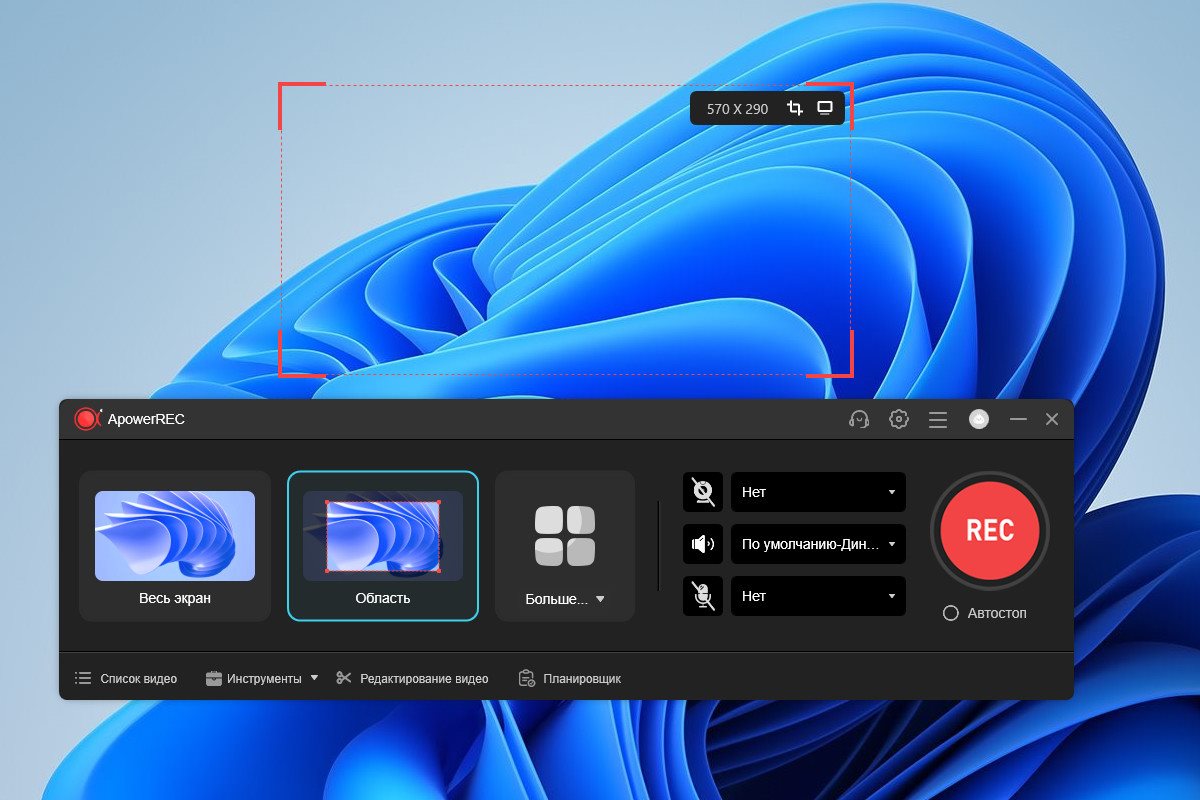Image resolution: width=1200 pixels, height=800 pixels.
Task: Enable the Автостоп radio option
Action: tap(951, 613)
